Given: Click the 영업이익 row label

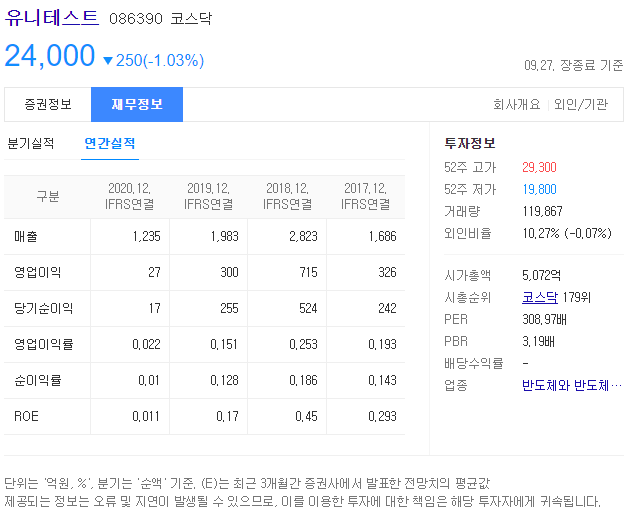Looking at the screenshot, I should click(x=38, y=272).
